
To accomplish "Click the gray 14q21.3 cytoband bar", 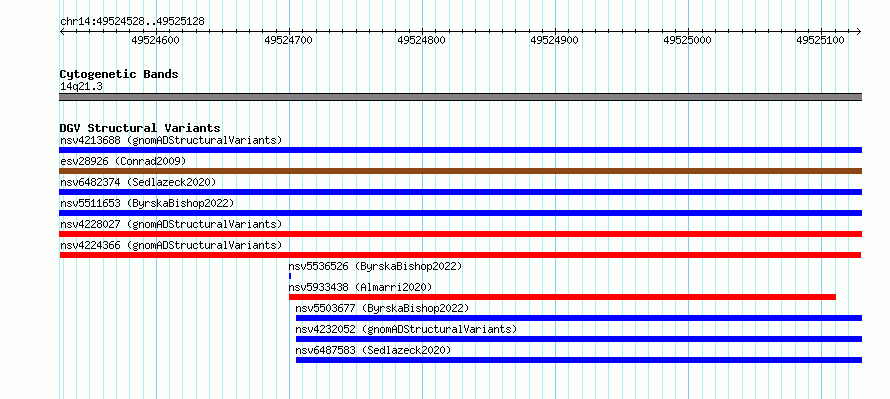I will coord(460,97).
